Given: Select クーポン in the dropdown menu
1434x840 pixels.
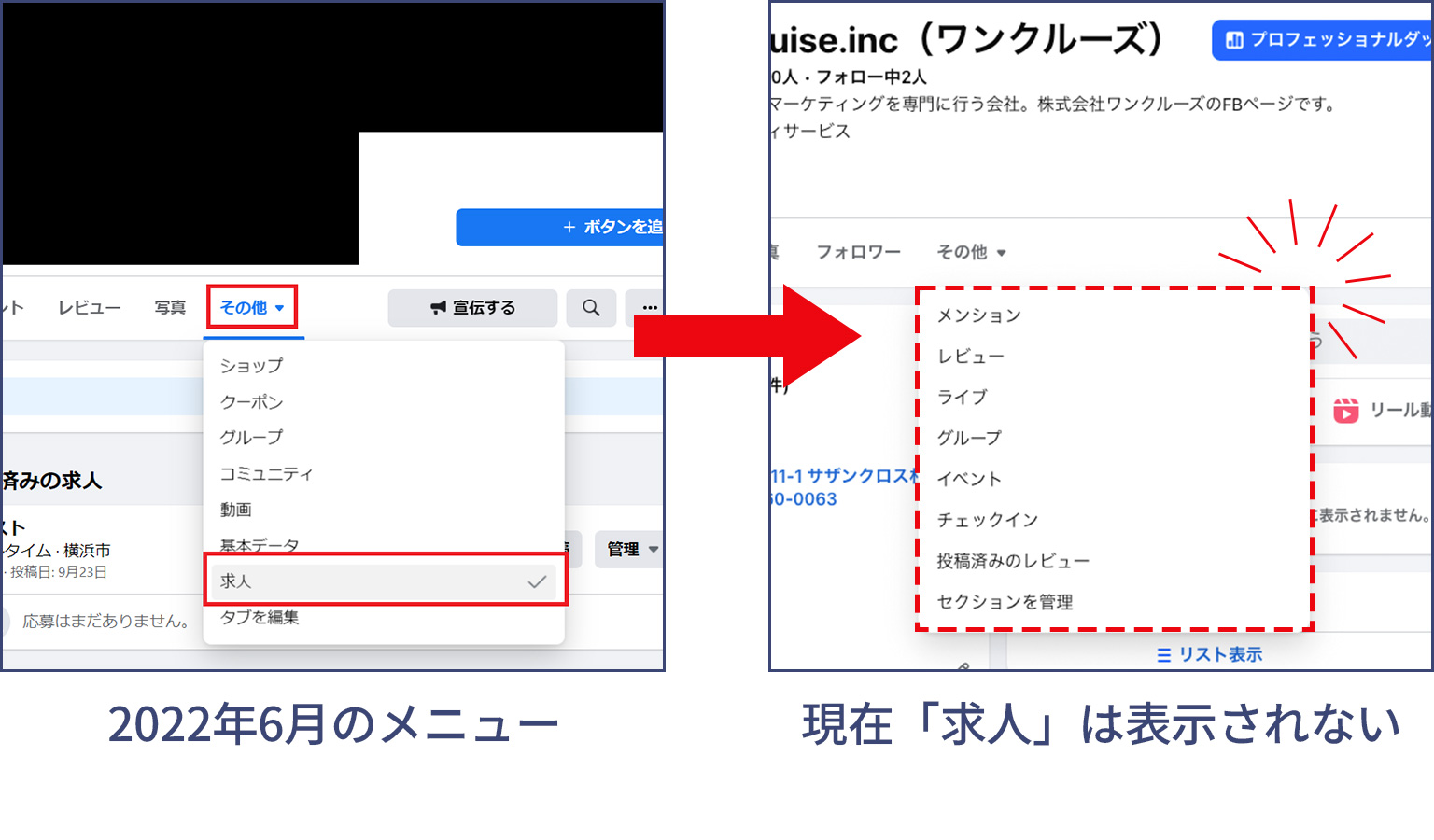Looking at the screenshot, I should tap(251, 402).
